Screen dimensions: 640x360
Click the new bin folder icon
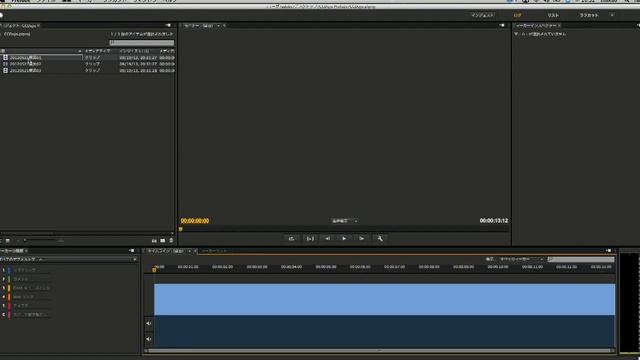[154, 241]
